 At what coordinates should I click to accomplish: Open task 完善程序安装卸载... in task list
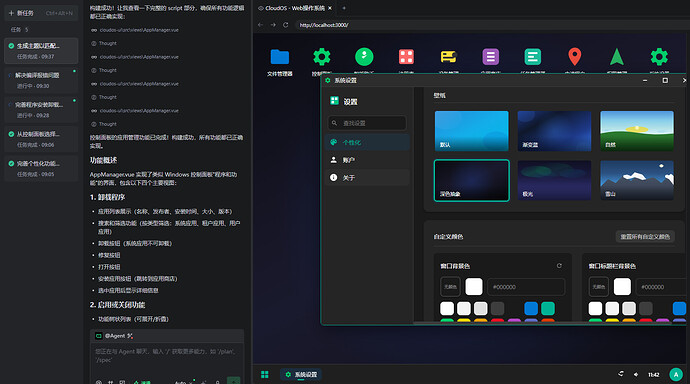[x=41, y=110]
